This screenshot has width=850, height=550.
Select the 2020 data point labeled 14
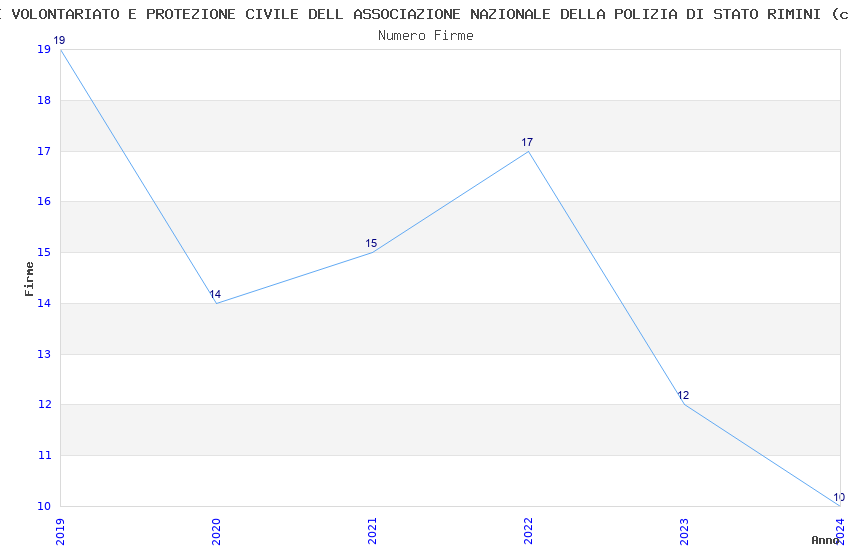click(x=216, y=303)
